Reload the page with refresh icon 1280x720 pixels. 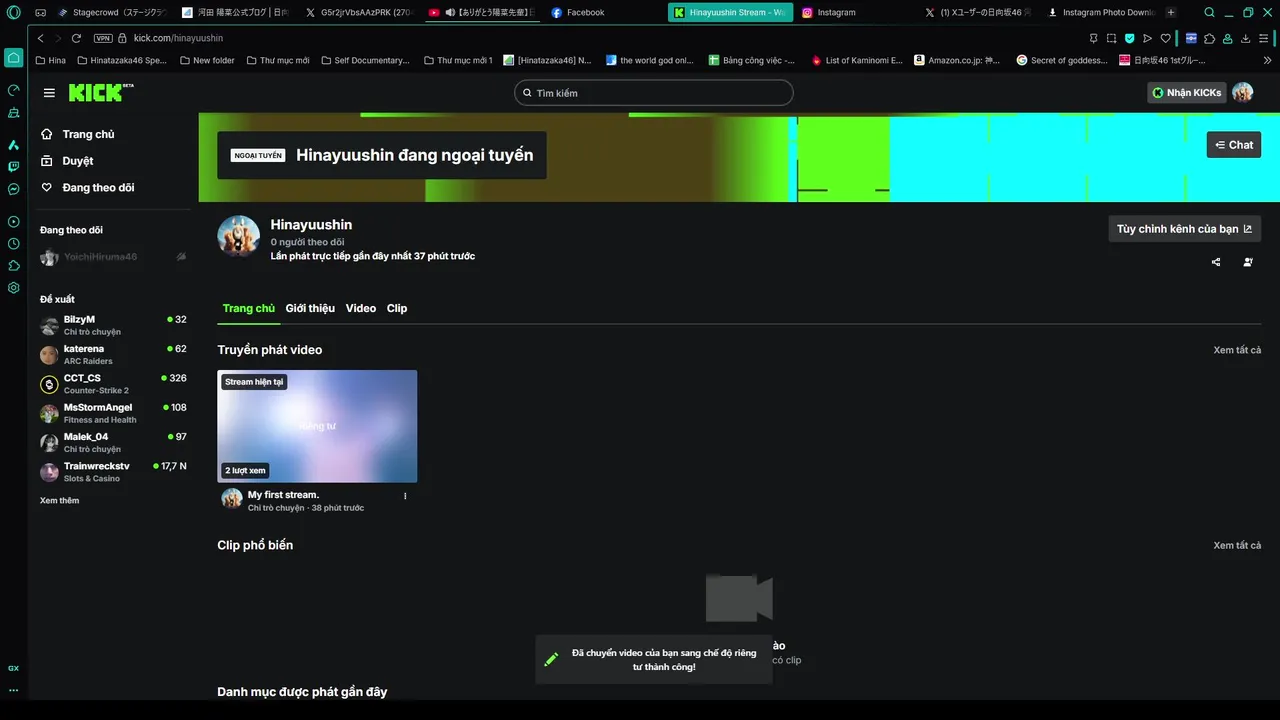pyautogui.click(x=76, y=38)
